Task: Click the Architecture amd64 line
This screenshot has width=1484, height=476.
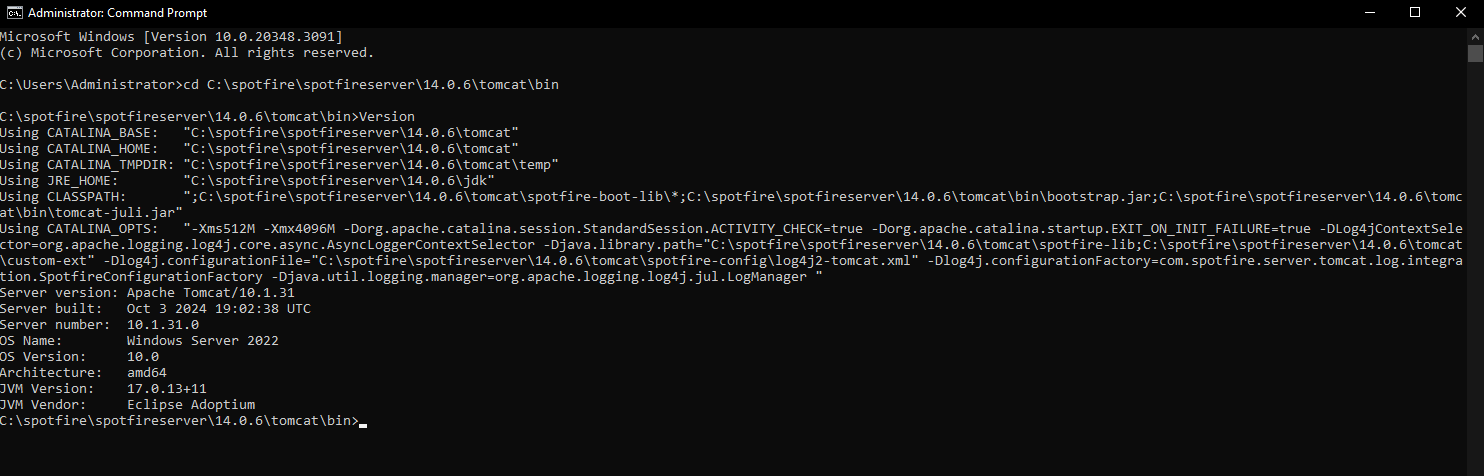Action: coord(84,373)
